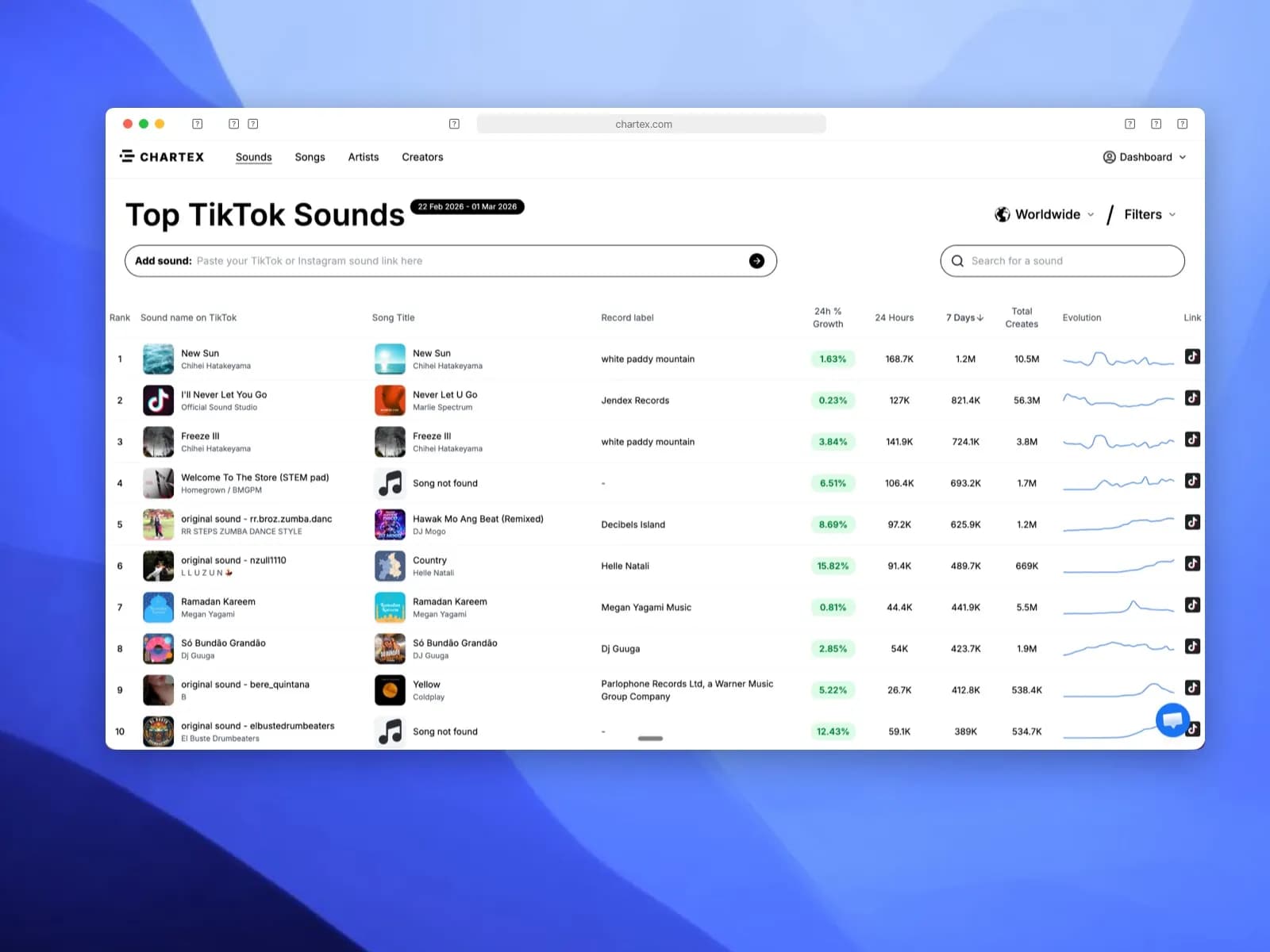Screen dimensions: 1270x952
Task: Open the TikTok link for Freeze III
Action: point(1192,439)
